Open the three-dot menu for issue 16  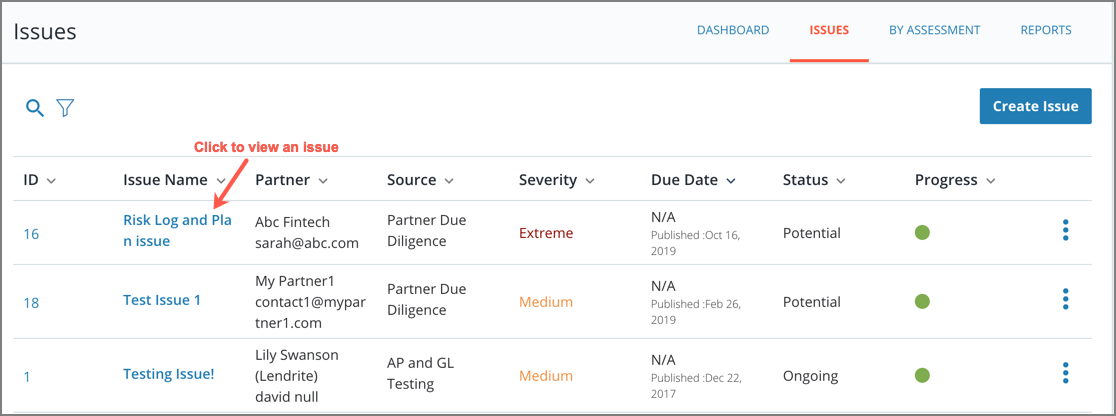pyautogui.click(x=1065, y=230)
